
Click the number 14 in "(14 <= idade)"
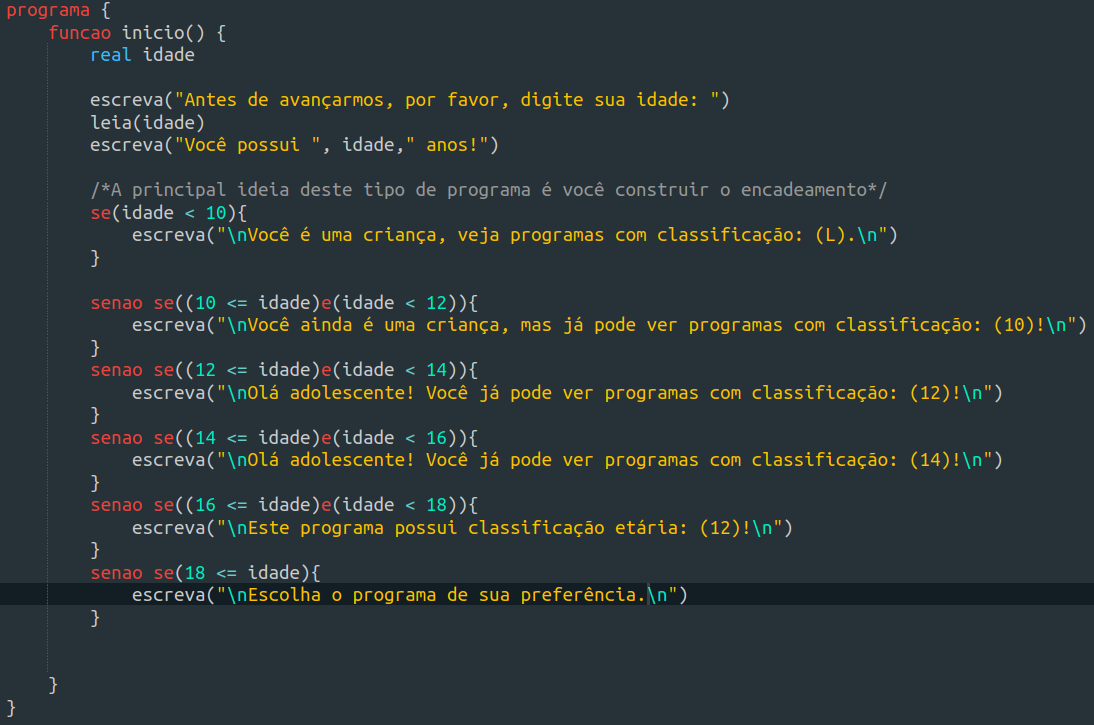pos(205,437)
